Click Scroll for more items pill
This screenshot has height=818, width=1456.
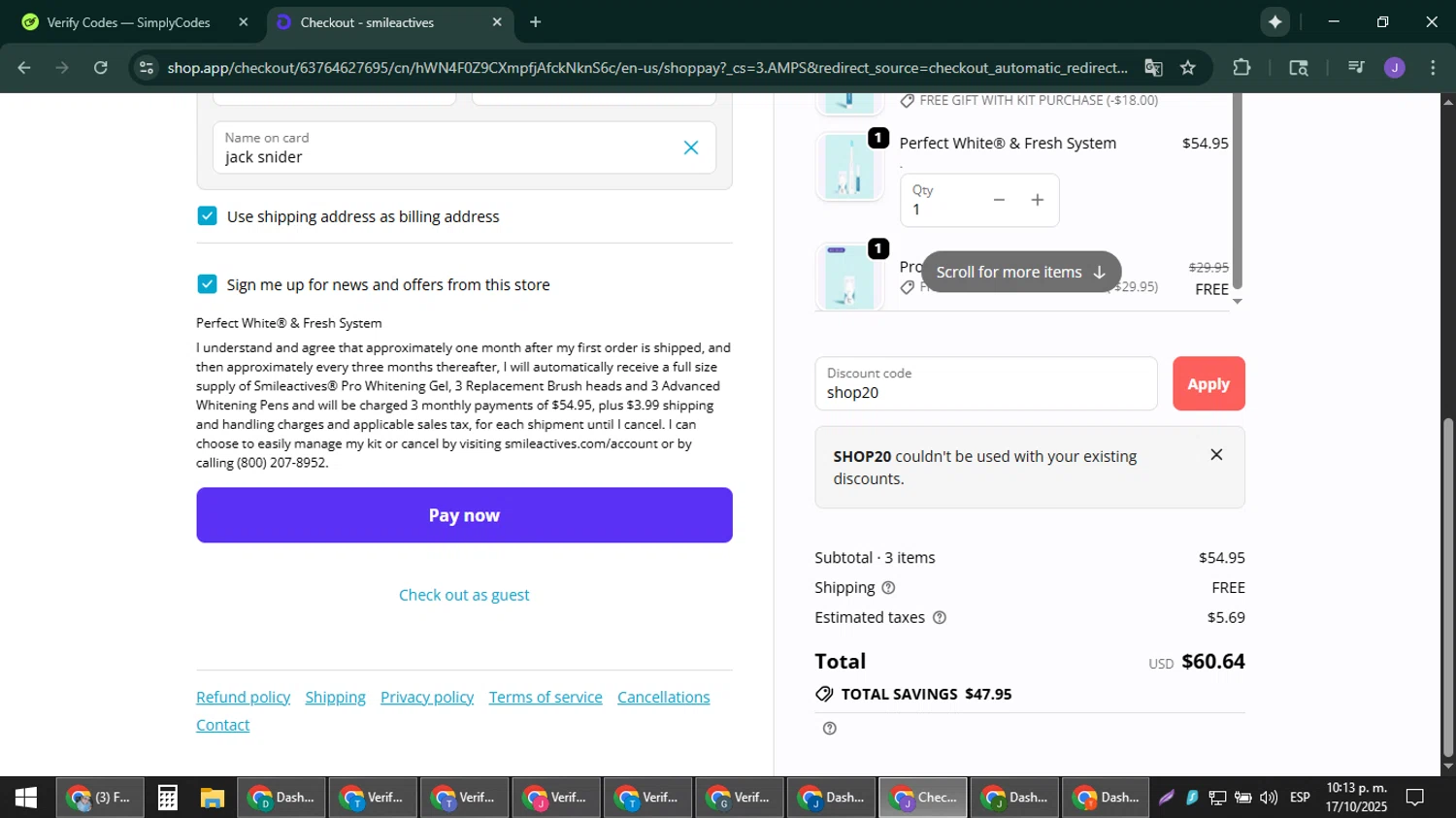tap(1021, 272)
